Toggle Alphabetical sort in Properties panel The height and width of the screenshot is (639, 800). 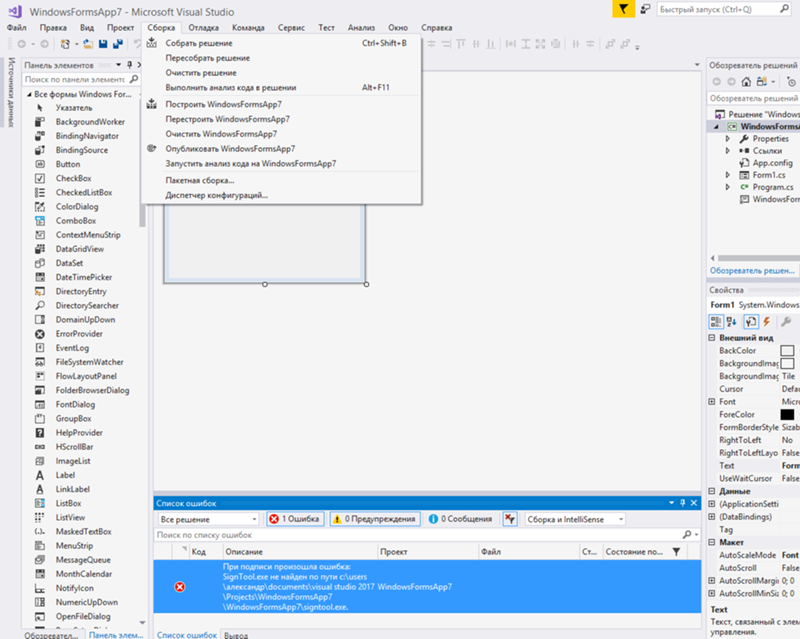732,322
